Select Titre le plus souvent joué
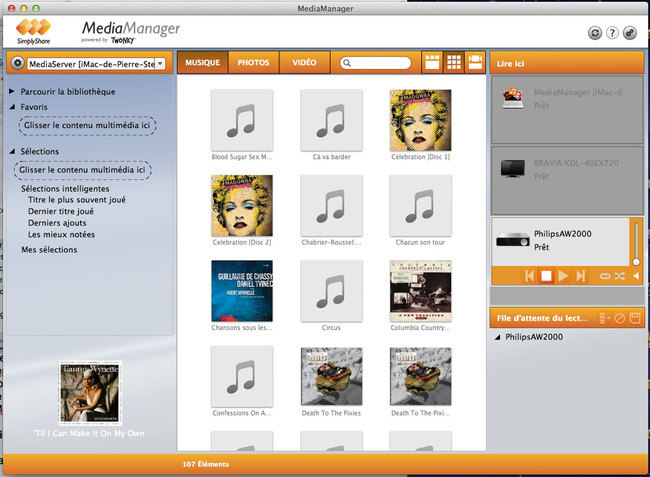This screenshot has height=477, width=650. pos(77,200)
